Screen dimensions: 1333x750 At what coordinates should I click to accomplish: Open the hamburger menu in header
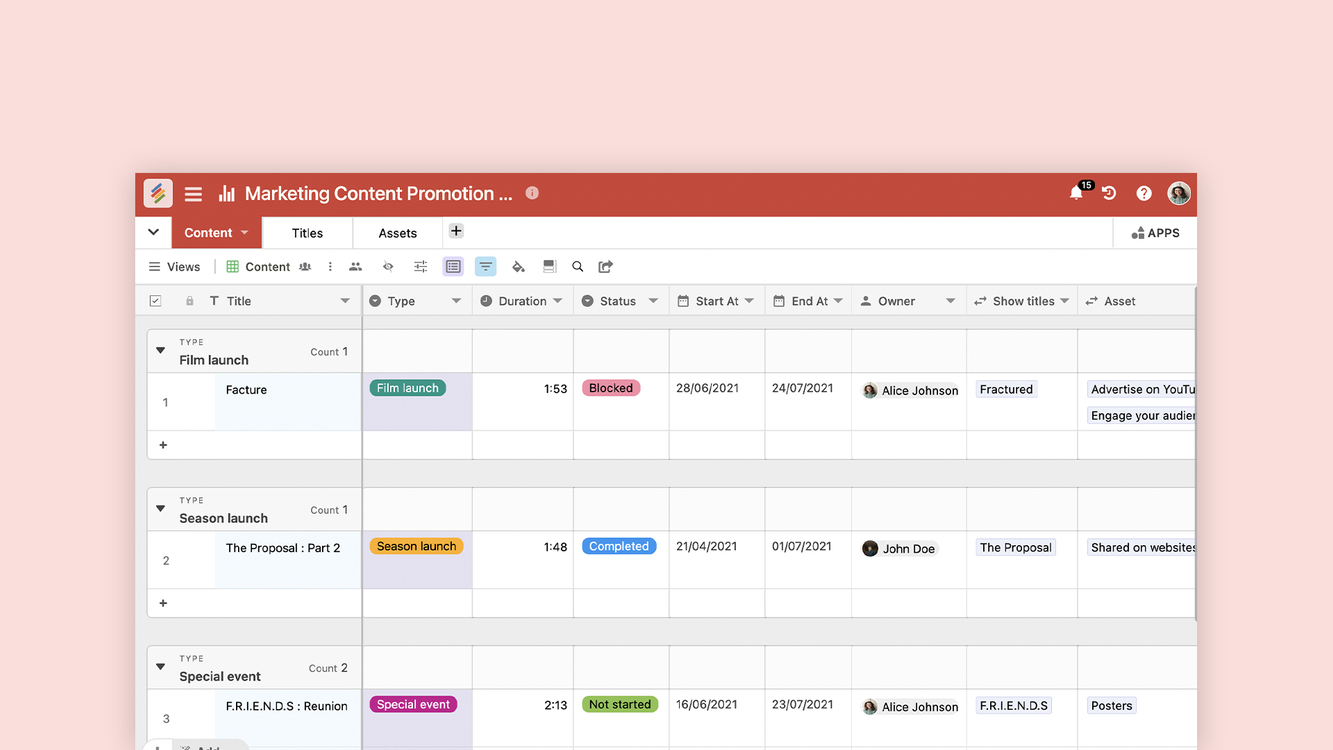tap(193, 194)
